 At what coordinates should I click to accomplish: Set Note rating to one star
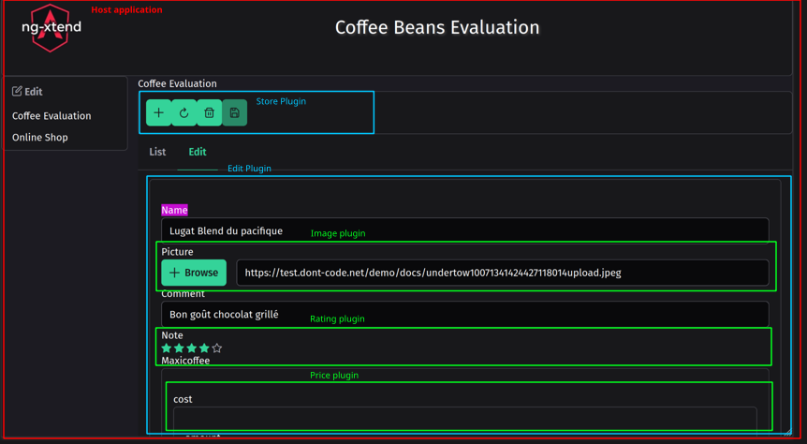click(166, 348)
